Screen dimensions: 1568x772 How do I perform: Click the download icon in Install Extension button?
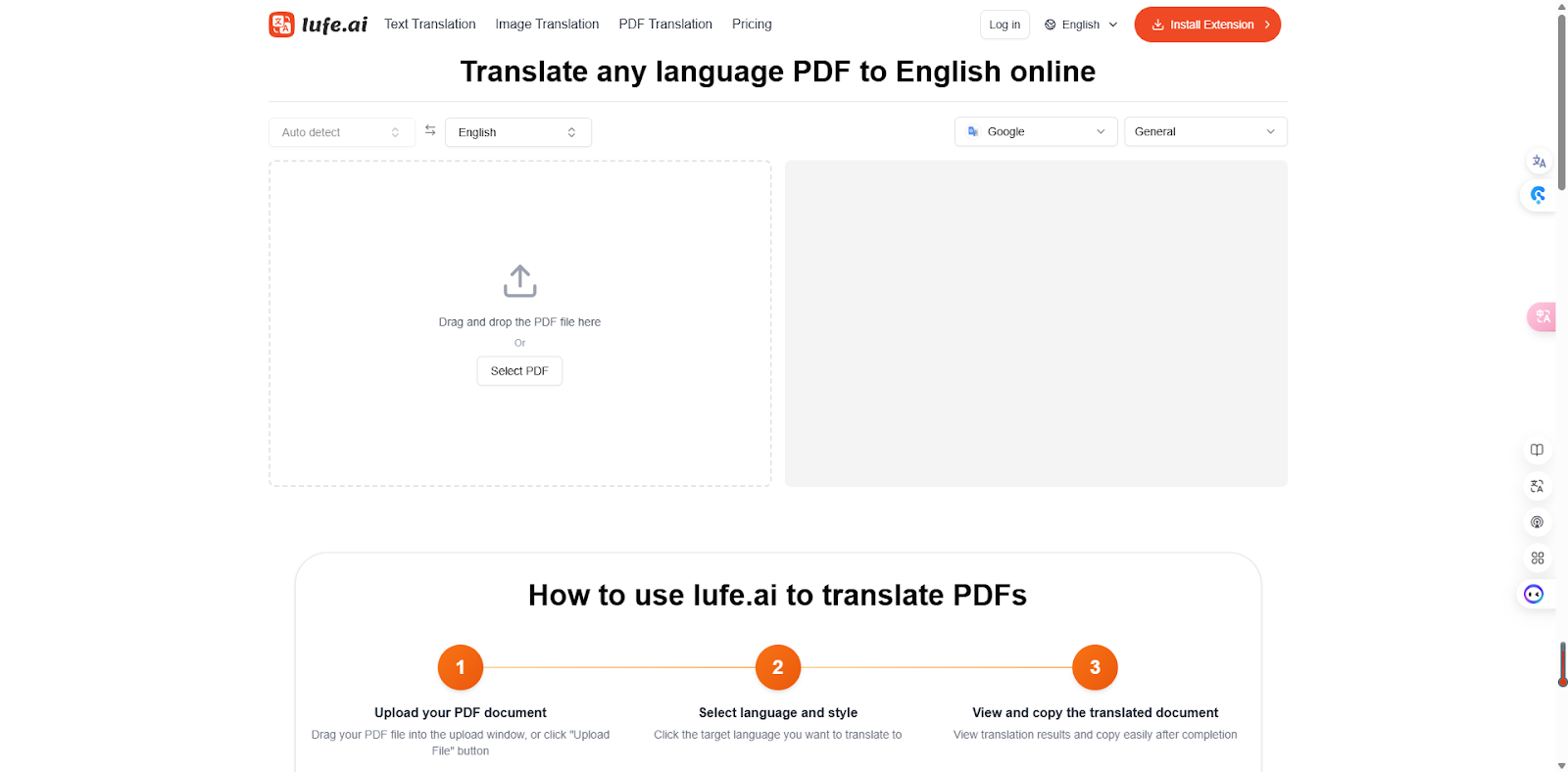click(1157, 24)
